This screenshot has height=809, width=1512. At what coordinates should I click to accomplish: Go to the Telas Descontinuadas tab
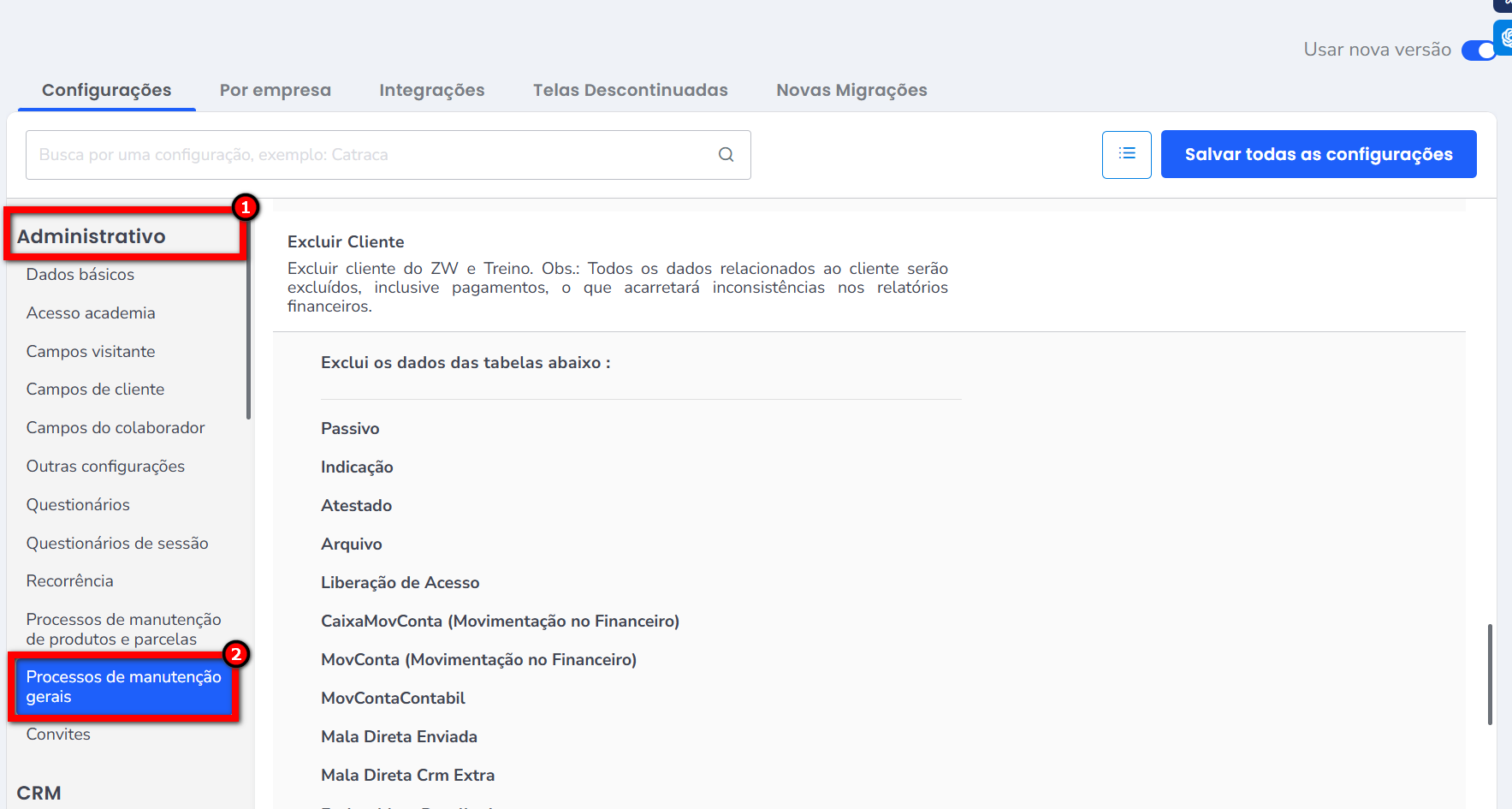(630, 90)
